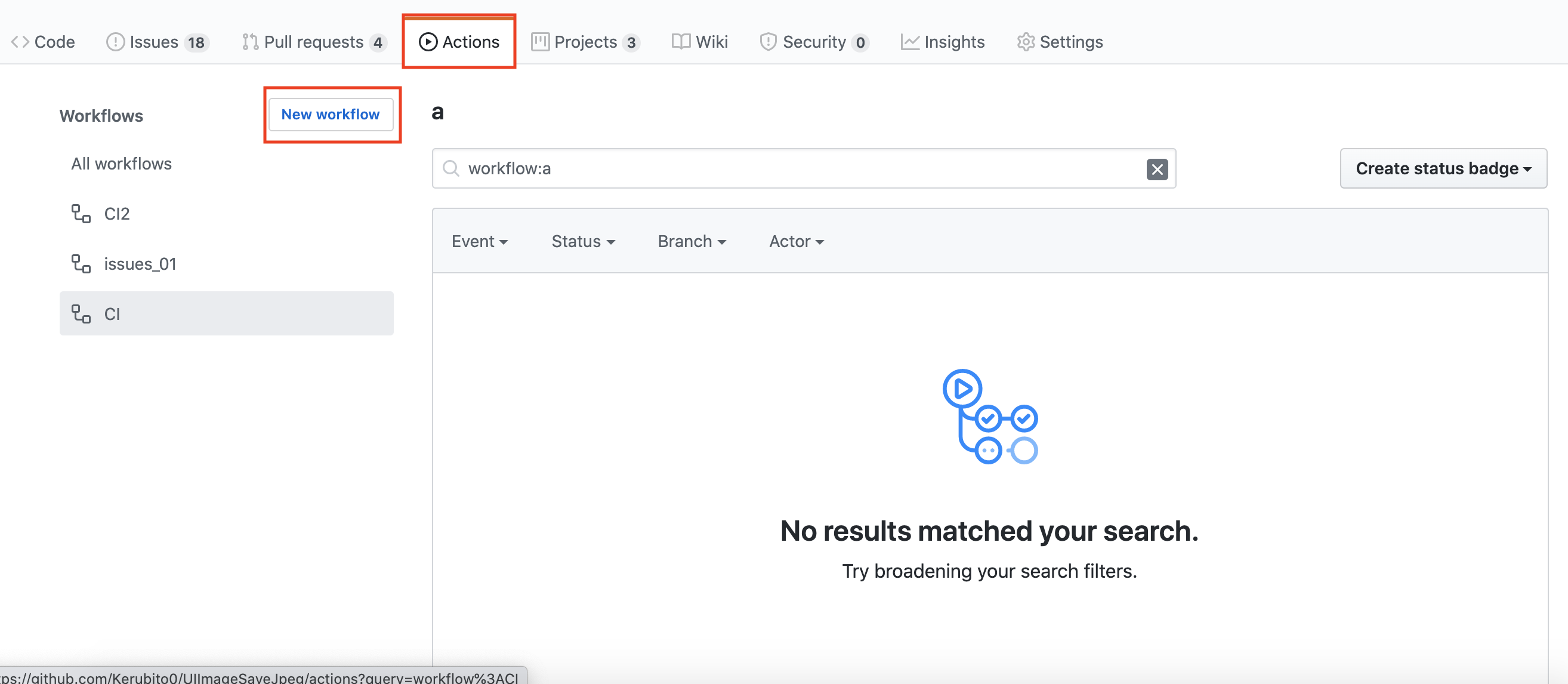Click 'Try broadening your search filters.' text
Screen dimensions: 1568x684
(x=989, y=571)
